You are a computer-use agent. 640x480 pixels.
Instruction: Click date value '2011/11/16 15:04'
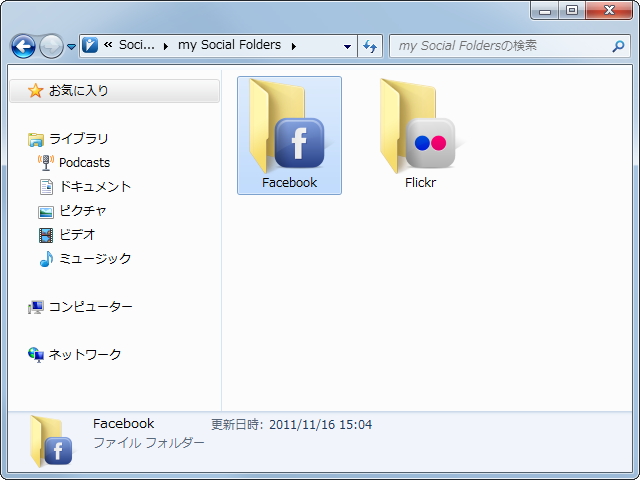click(320, 424)
